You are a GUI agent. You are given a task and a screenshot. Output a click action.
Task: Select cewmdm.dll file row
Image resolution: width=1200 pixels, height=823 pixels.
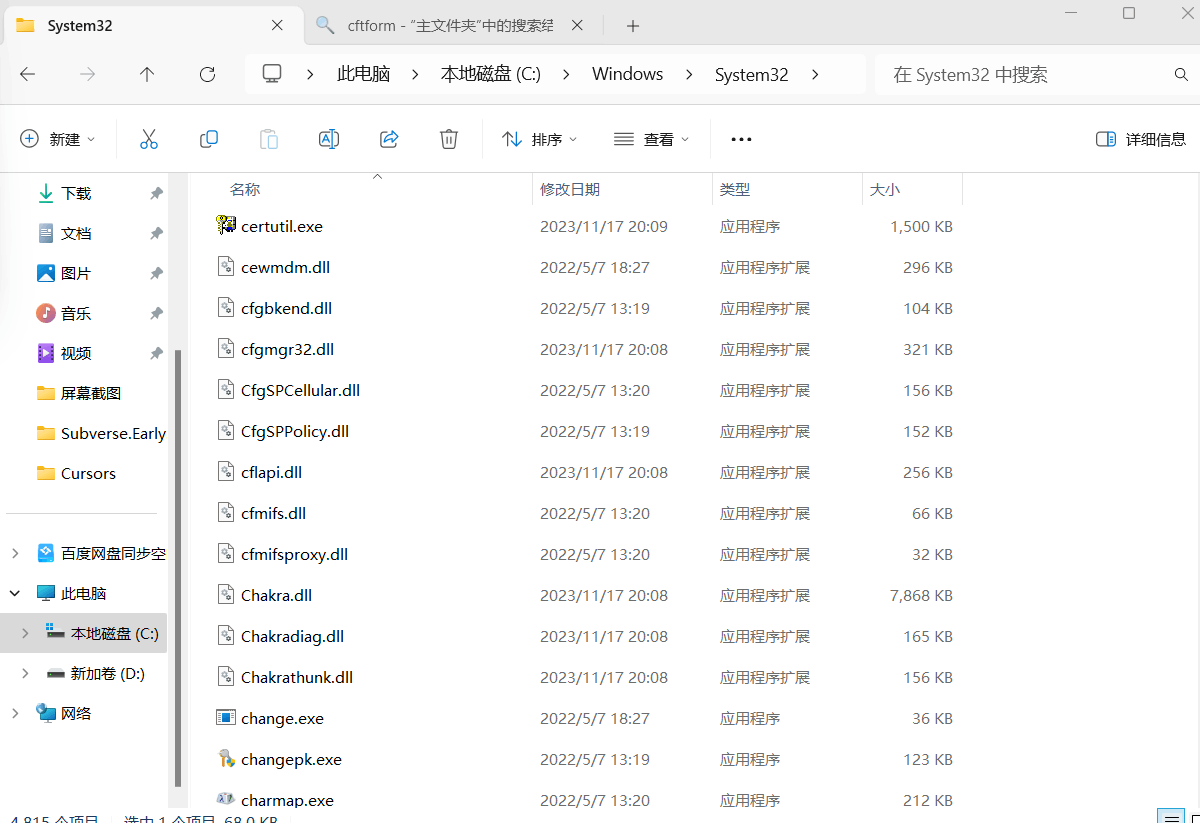[585, 267]
